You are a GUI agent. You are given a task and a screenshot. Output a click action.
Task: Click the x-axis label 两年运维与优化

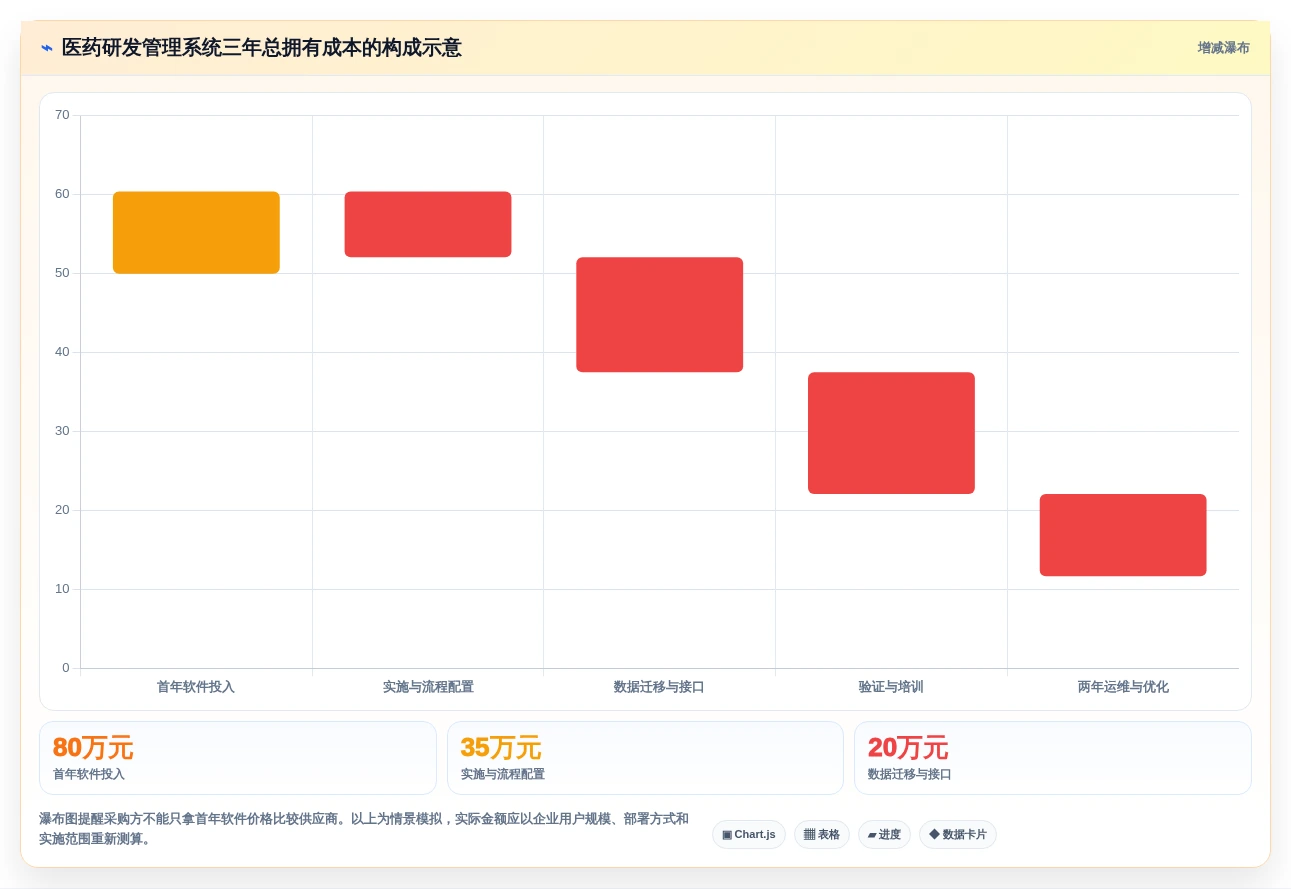(1123, 687)
